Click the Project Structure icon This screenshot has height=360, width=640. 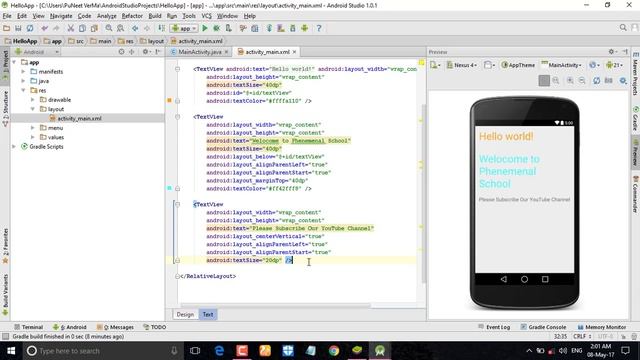coord(255,28)
